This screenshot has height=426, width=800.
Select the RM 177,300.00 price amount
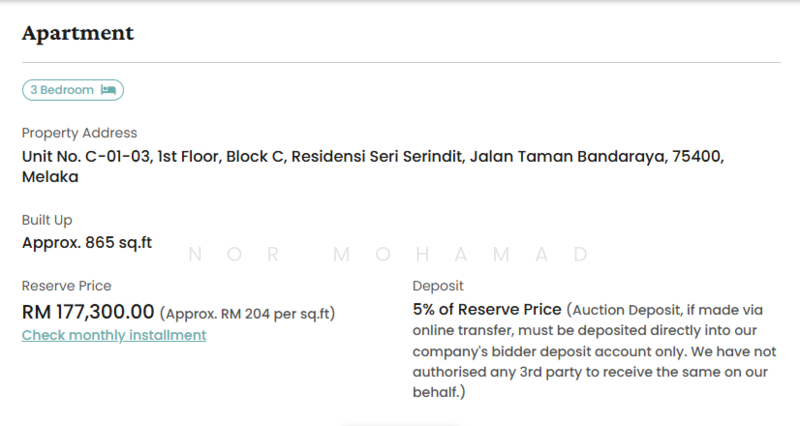(x=88, y=312)
